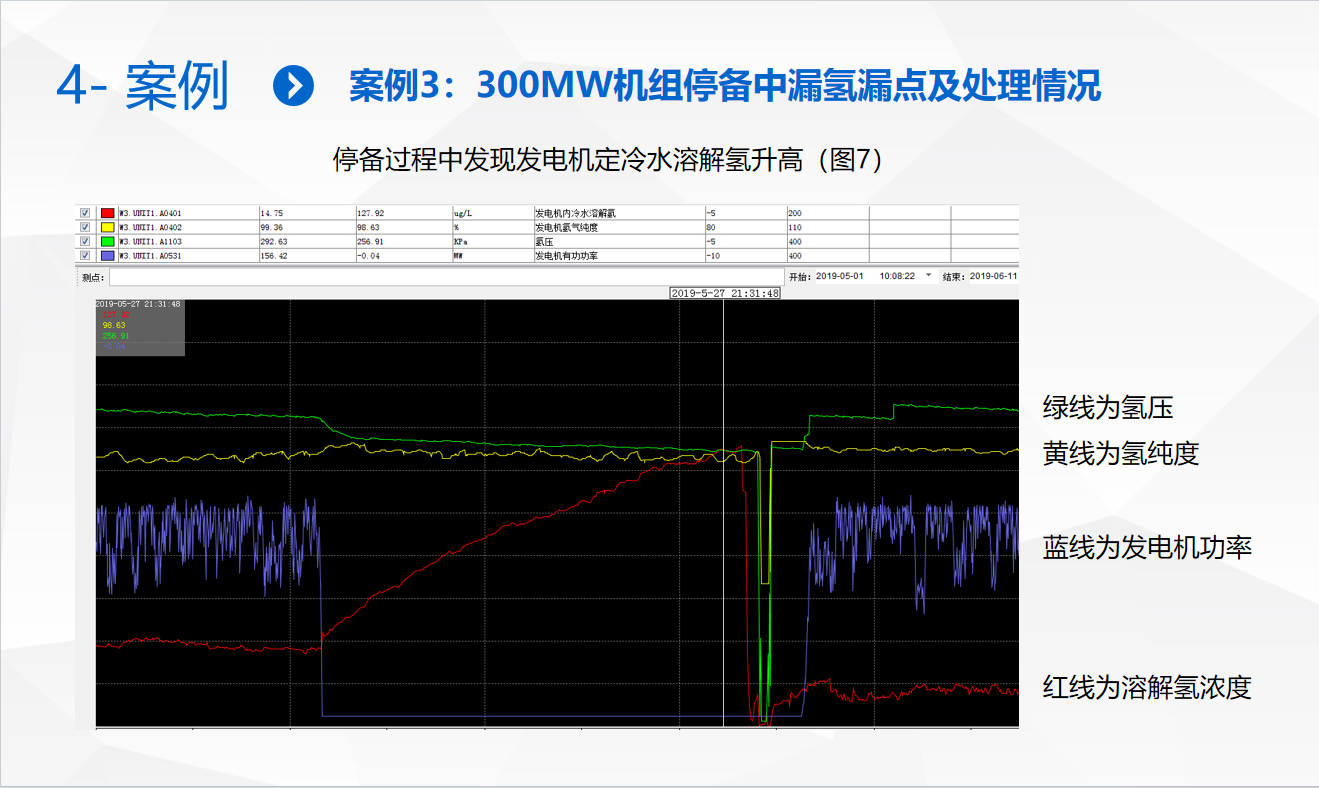Pick the blue swatch for generator power
The width and height of the screenshot is (1319, 788).
(x=107, y=255)
